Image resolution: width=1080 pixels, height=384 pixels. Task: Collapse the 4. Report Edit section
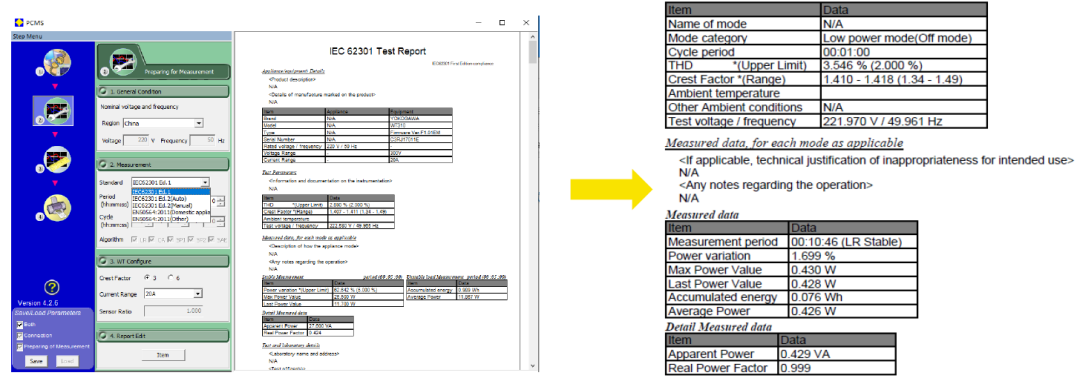coord(163,336)
